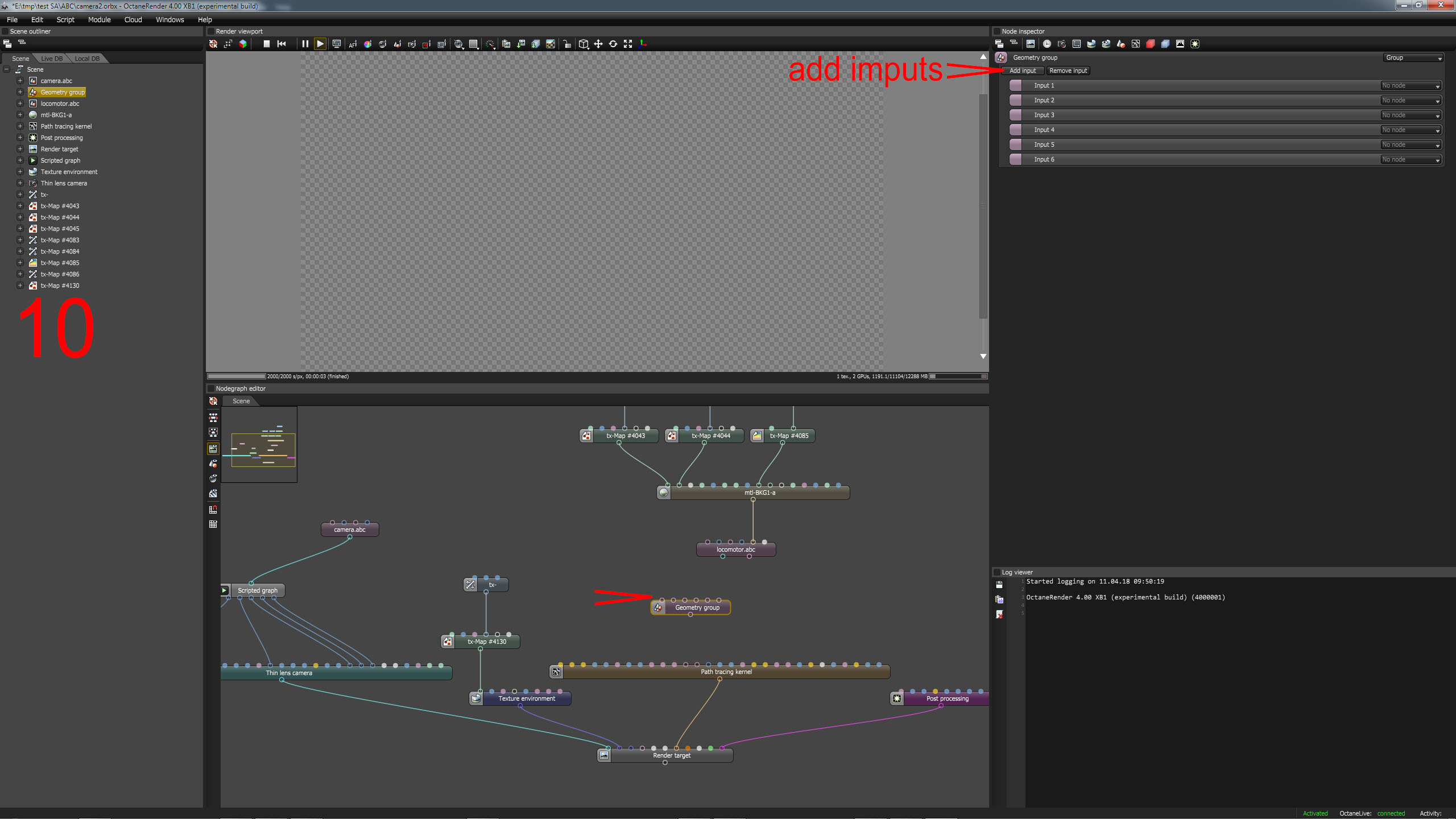Click the Input 3 pink color swatch
This screenshot has width=1456, height=819.
[x=1015, y=115]
